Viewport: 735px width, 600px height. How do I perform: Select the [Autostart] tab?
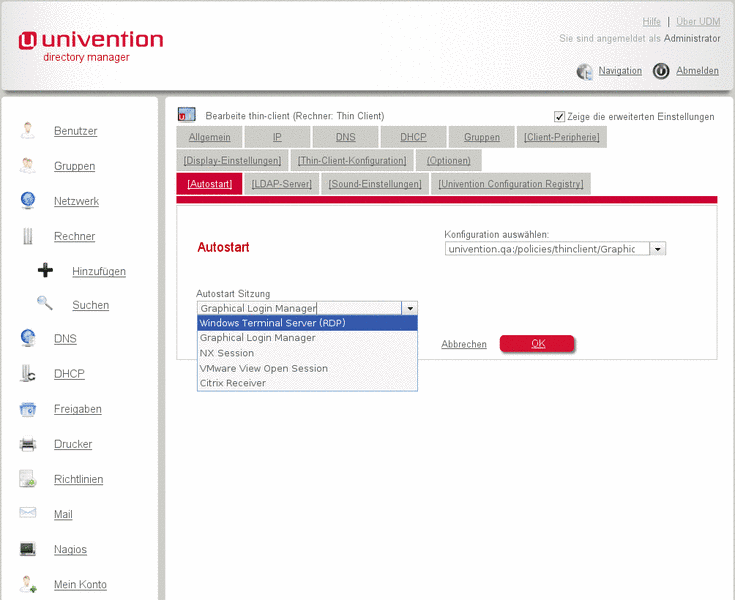210,184
